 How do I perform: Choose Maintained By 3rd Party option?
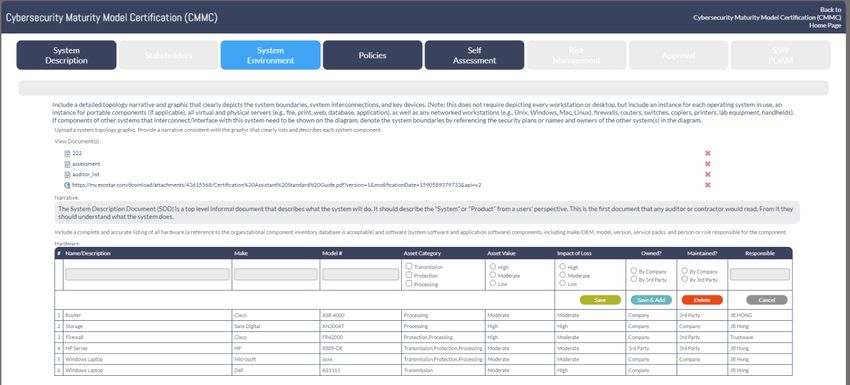[685, 279]
